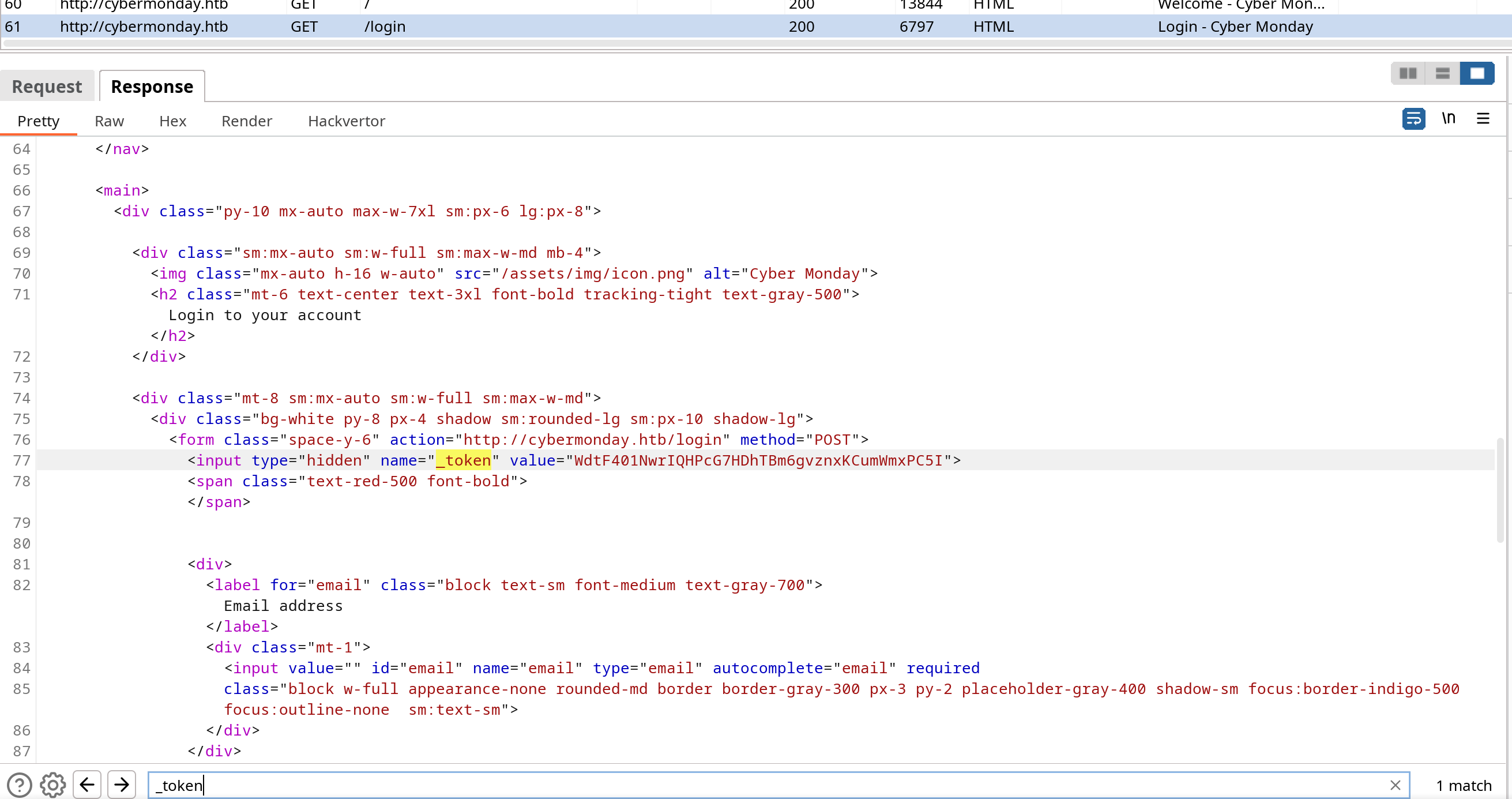Viewport: 1512px width, 799px height.
Task: Open the Hackvertor tab
Action: tap(347, 121)
